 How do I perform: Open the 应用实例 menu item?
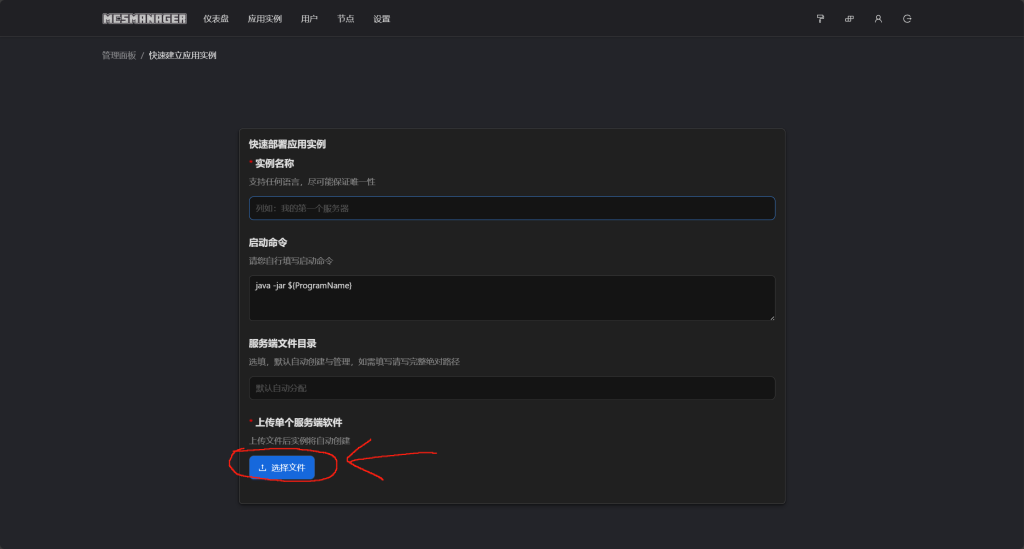[x=264, y=19]
